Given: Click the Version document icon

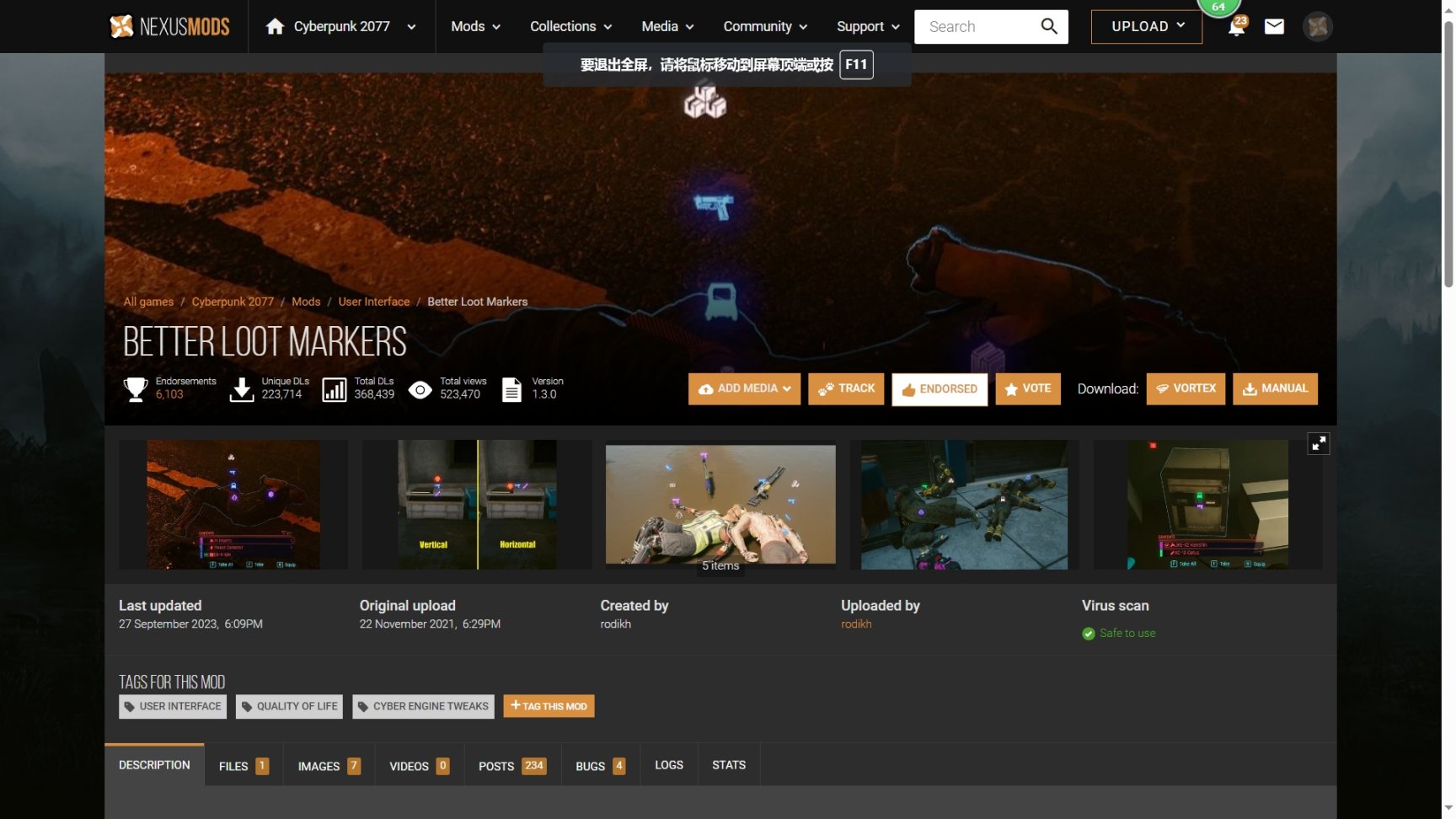Looking at the screenshot, I should (x=511, y=389).
